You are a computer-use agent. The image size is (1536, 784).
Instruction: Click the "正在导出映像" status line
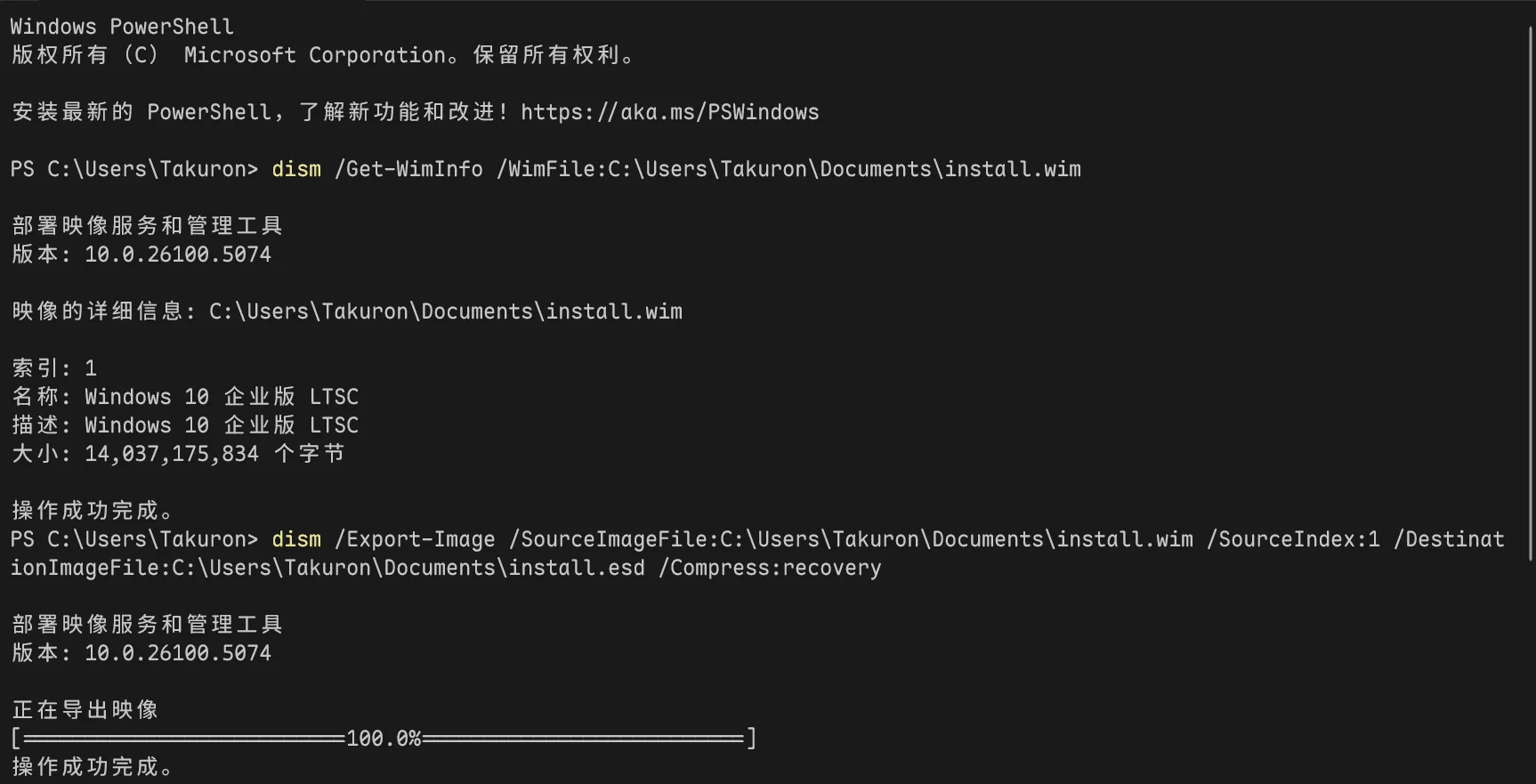coord(85,710)
